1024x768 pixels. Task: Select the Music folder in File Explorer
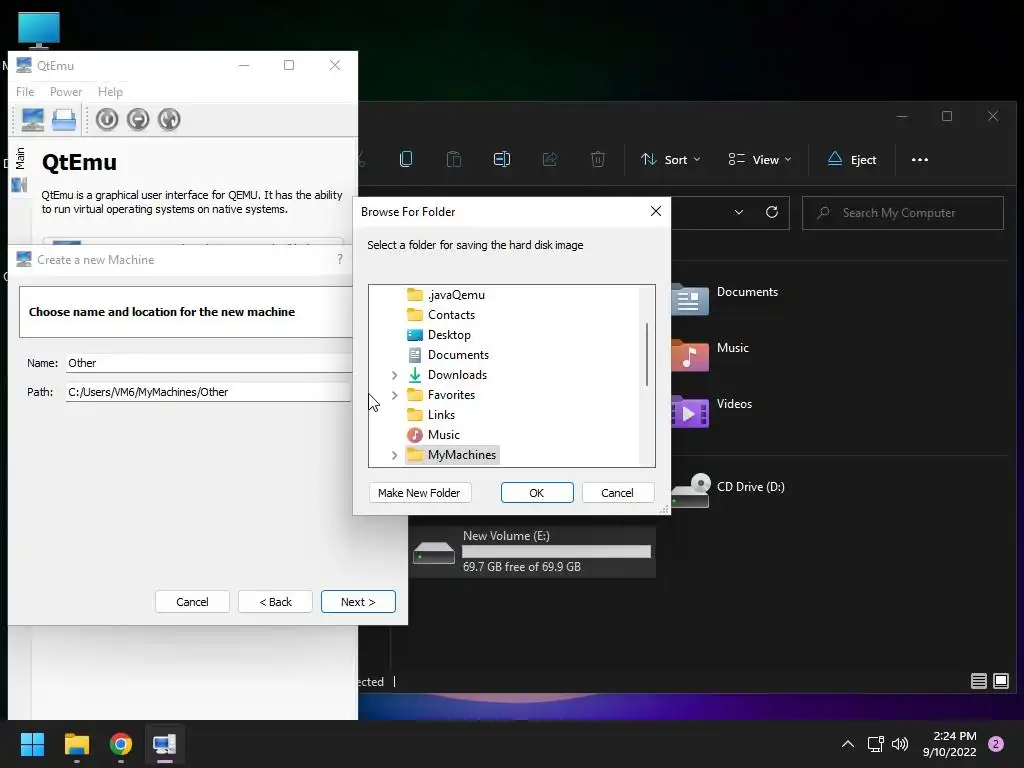(711, 355)
